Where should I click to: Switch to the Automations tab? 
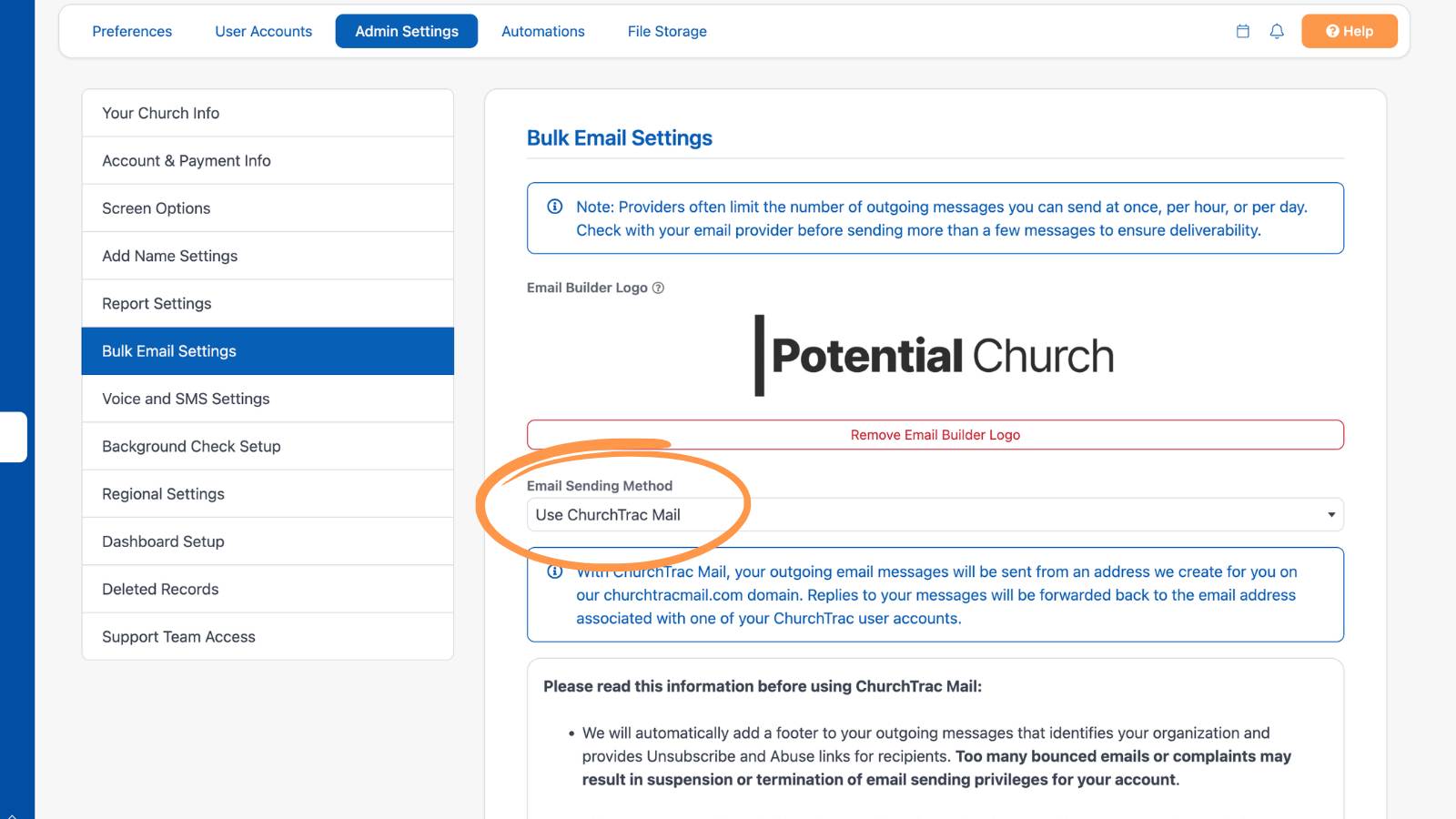tap(543, 31)
